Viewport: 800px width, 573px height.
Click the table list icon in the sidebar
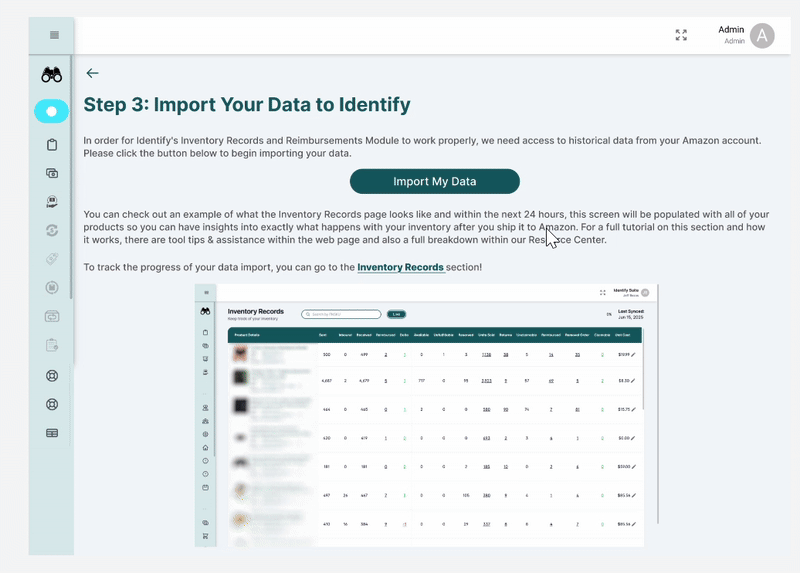52,433
